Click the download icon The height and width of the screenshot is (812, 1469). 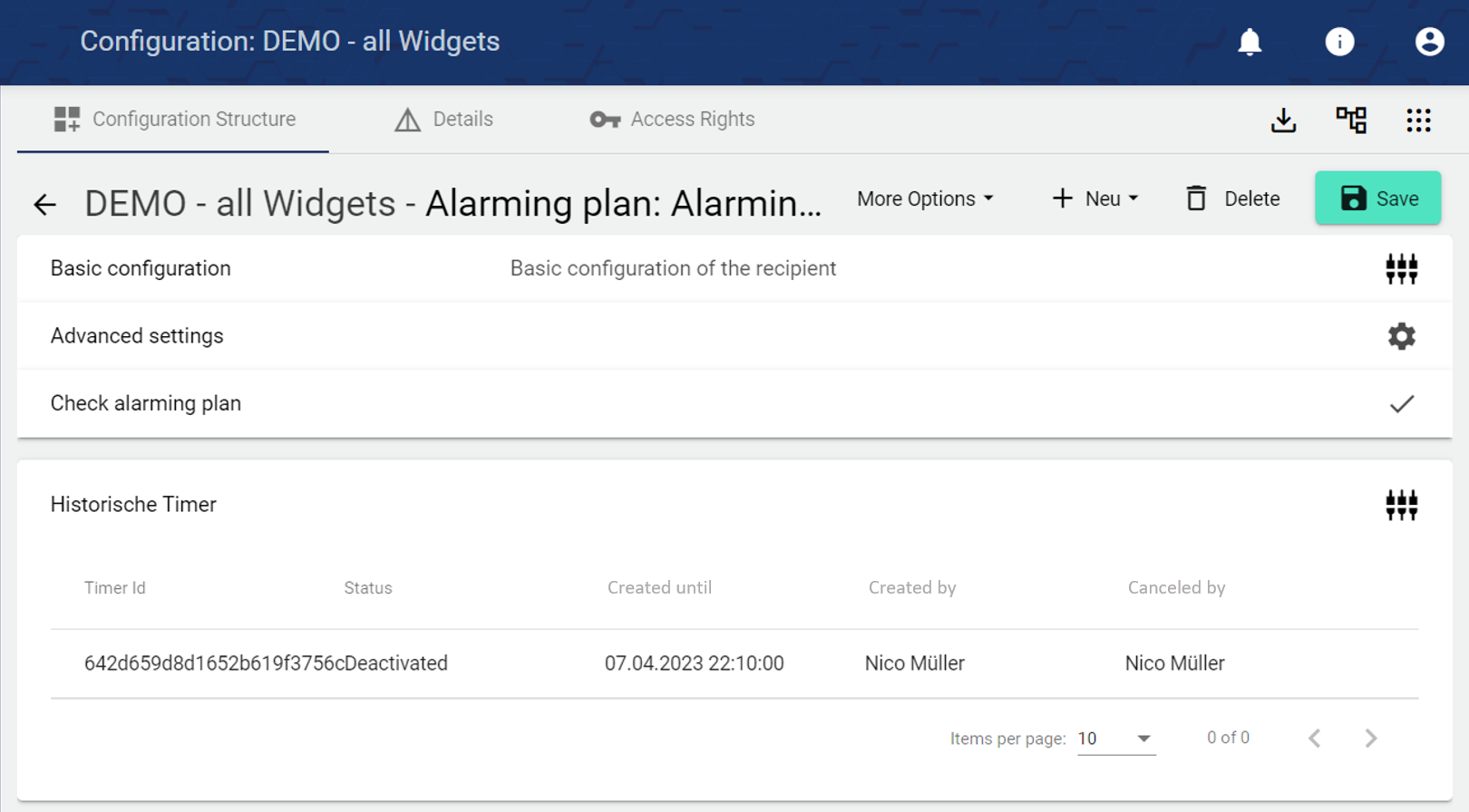point(1283,120)
